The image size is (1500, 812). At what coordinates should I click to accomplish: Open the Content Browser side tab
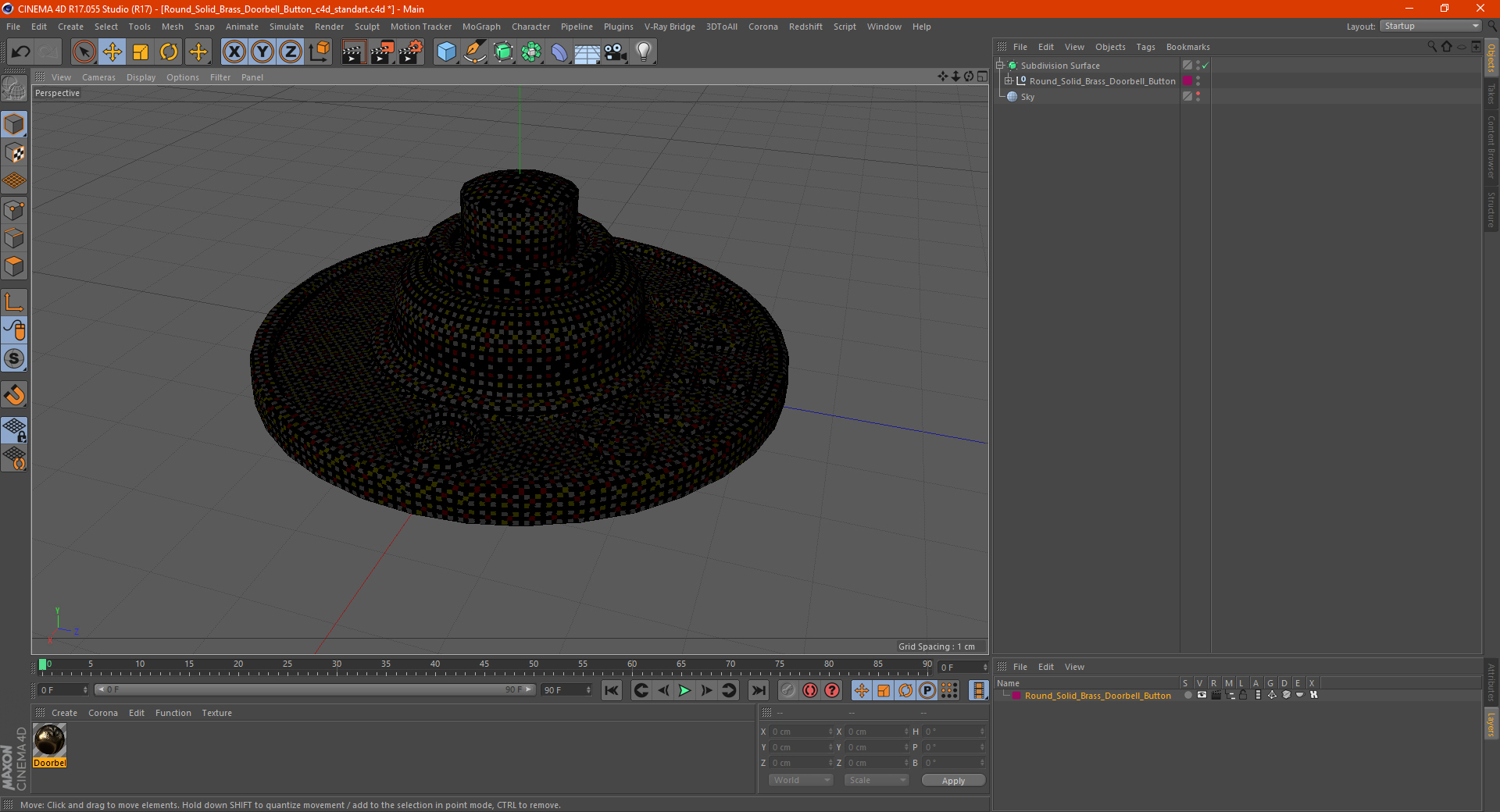[1491, 147]
